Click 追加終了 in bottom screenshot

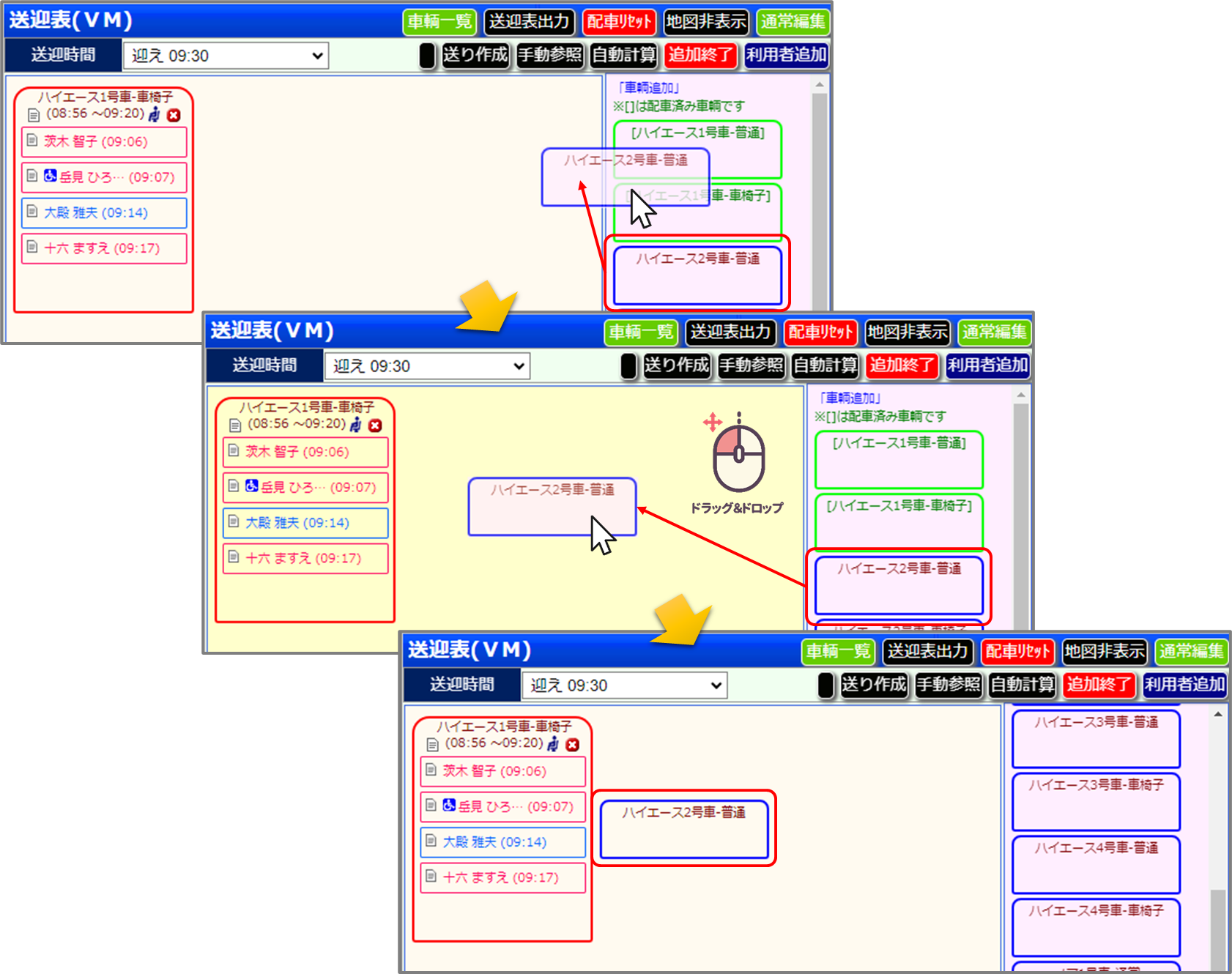click(x=1099, y=685)
